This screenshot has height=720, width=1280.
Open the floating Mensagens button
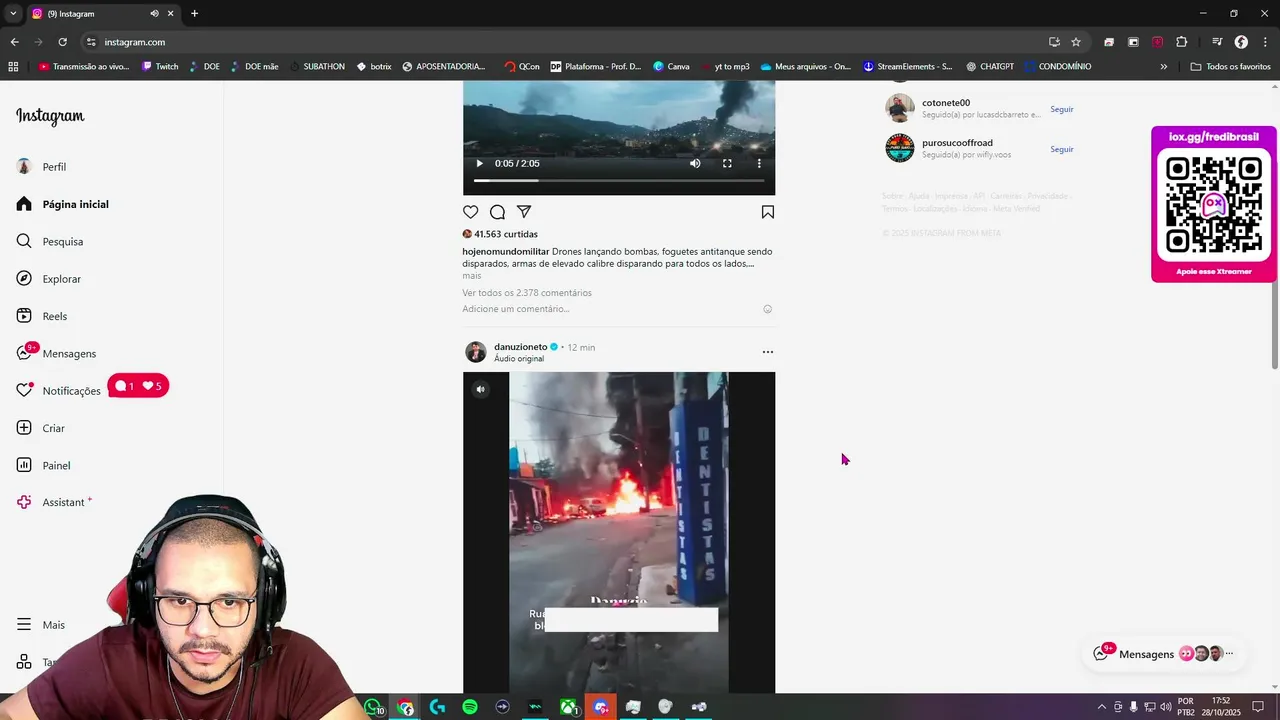[1164, 654]
